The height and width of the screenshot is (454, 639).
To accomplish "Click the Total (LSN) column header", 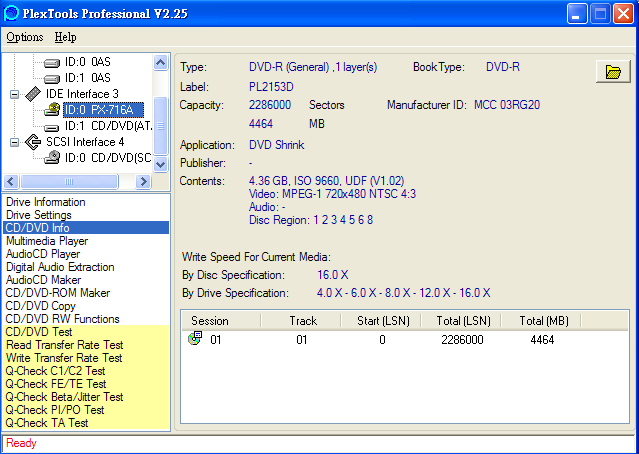I will point(461,321).
